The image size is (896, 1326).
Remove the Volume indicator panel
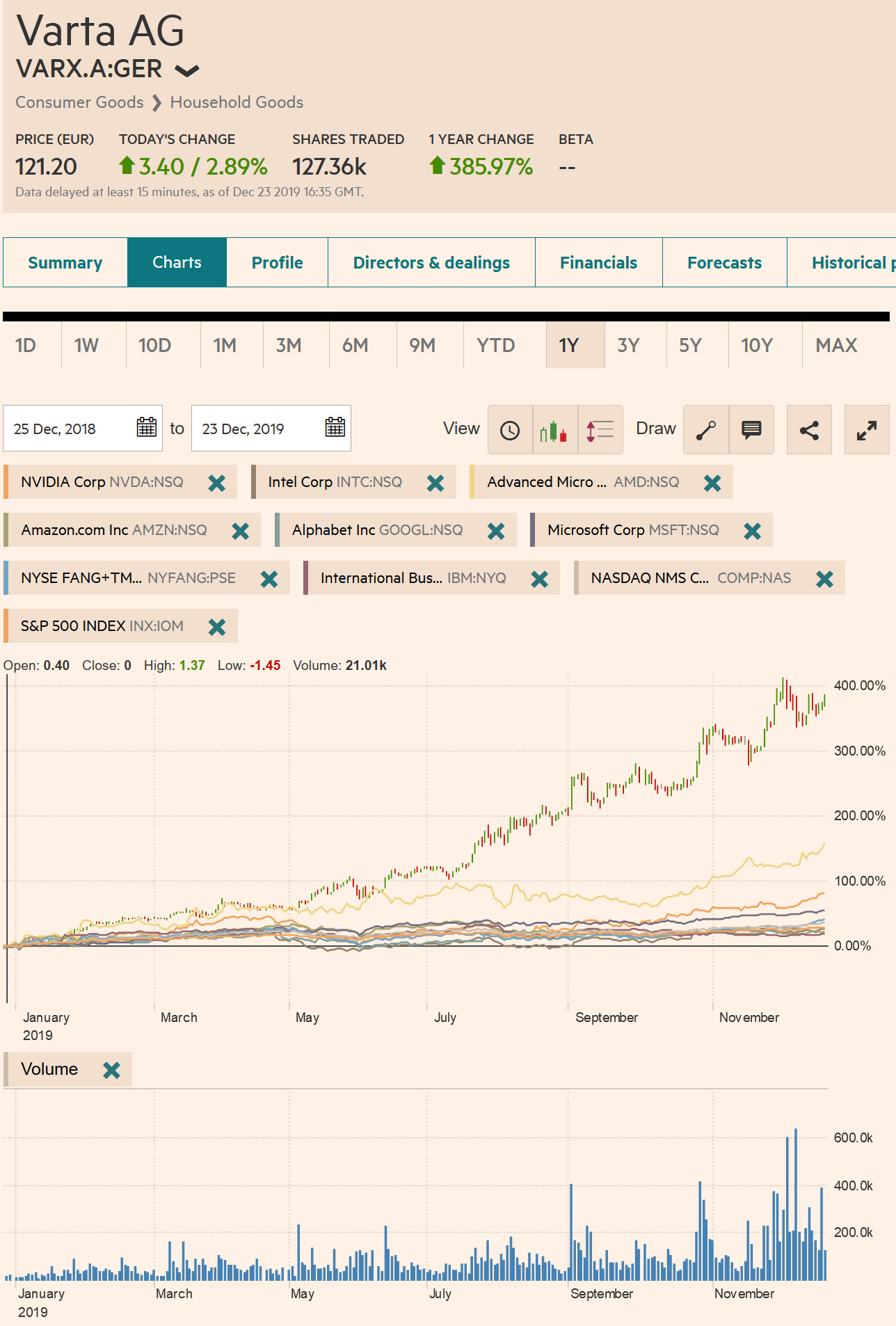[x=111, y=1070]
